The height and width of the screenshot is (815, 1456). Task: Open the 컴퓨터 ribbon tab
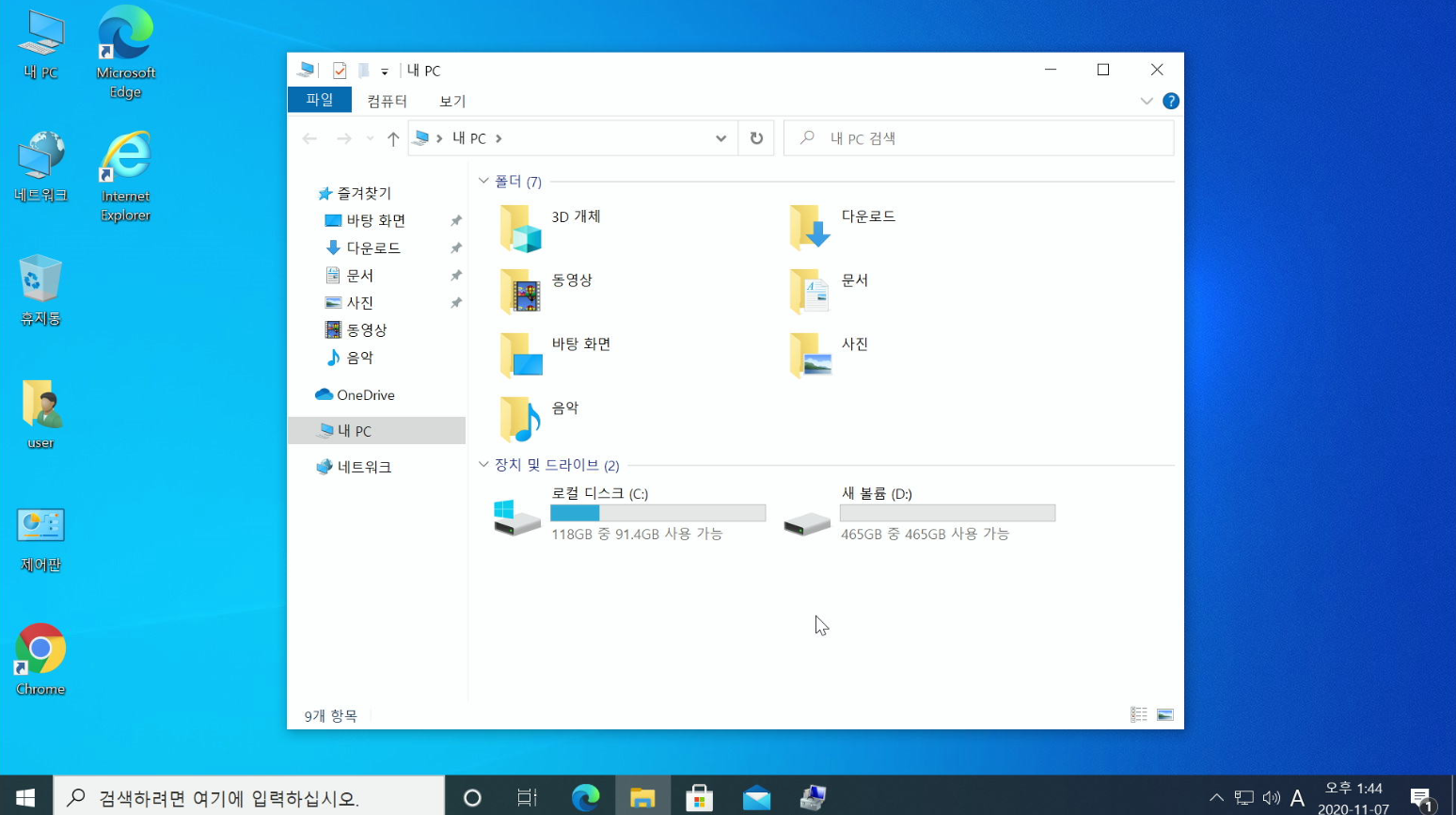click(388, 101)
